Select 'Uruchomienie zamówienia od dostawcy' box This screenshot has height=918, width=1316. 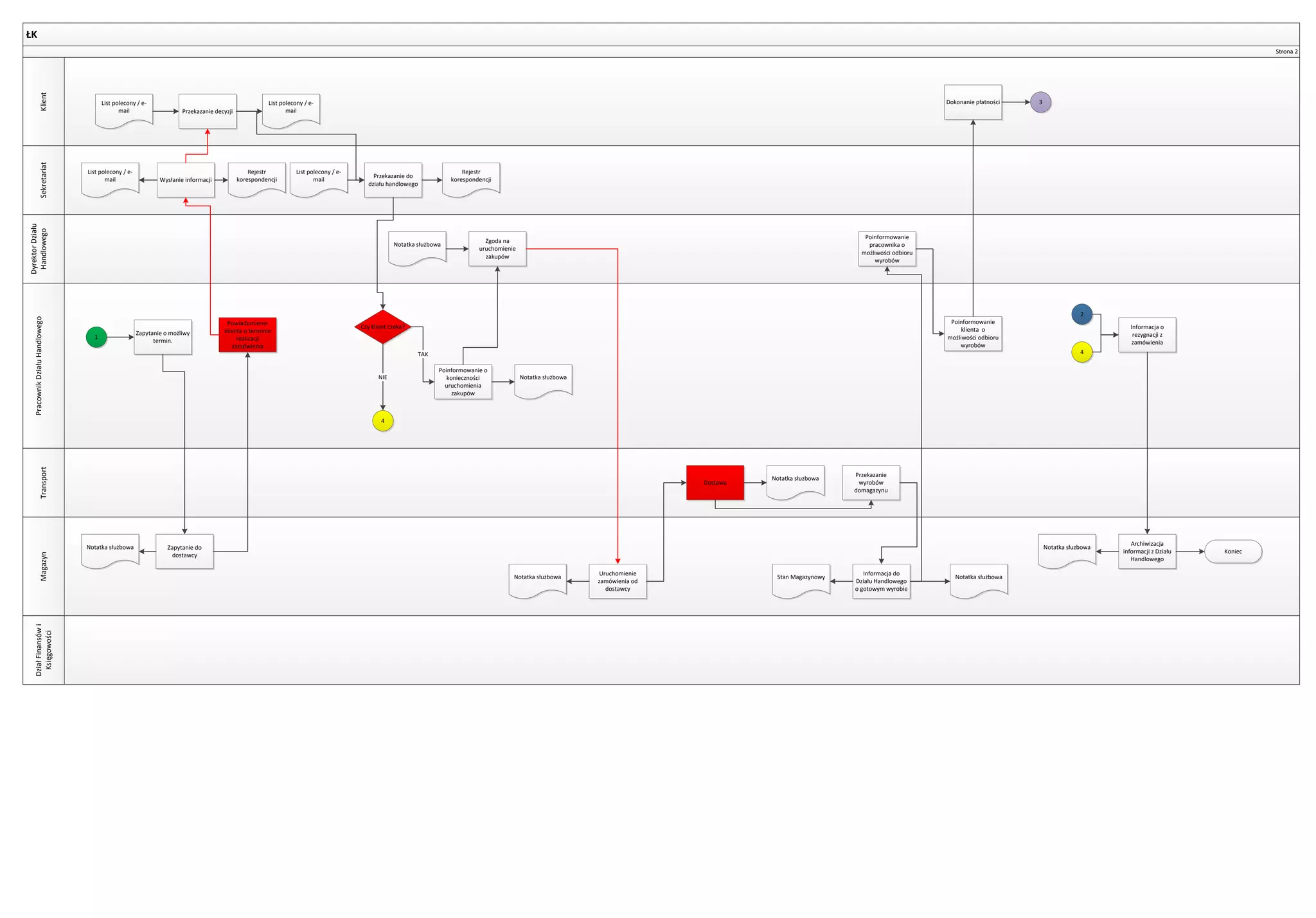coord(618,581)
